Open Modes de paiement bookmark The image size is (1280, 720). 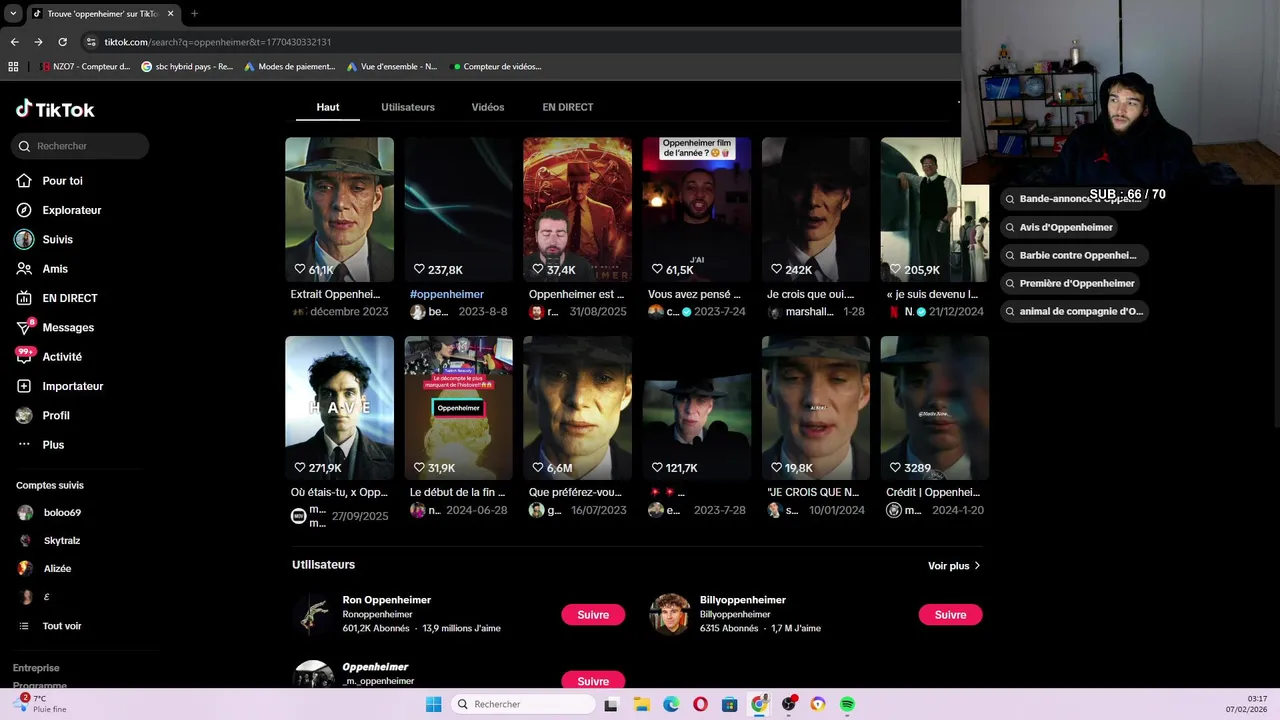pyautogui.click(x=290, y=67)
